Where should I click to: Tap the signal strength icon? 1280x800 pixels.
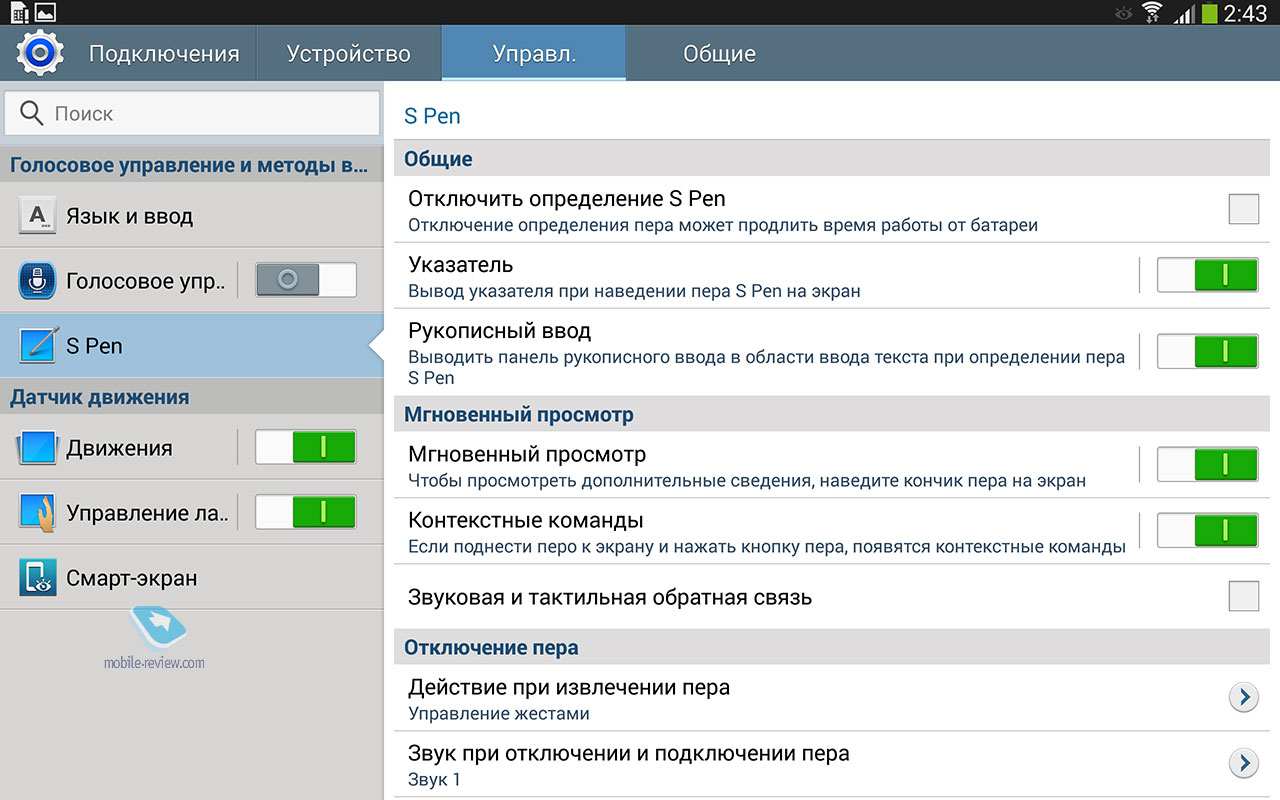[x=1184, y=13]
